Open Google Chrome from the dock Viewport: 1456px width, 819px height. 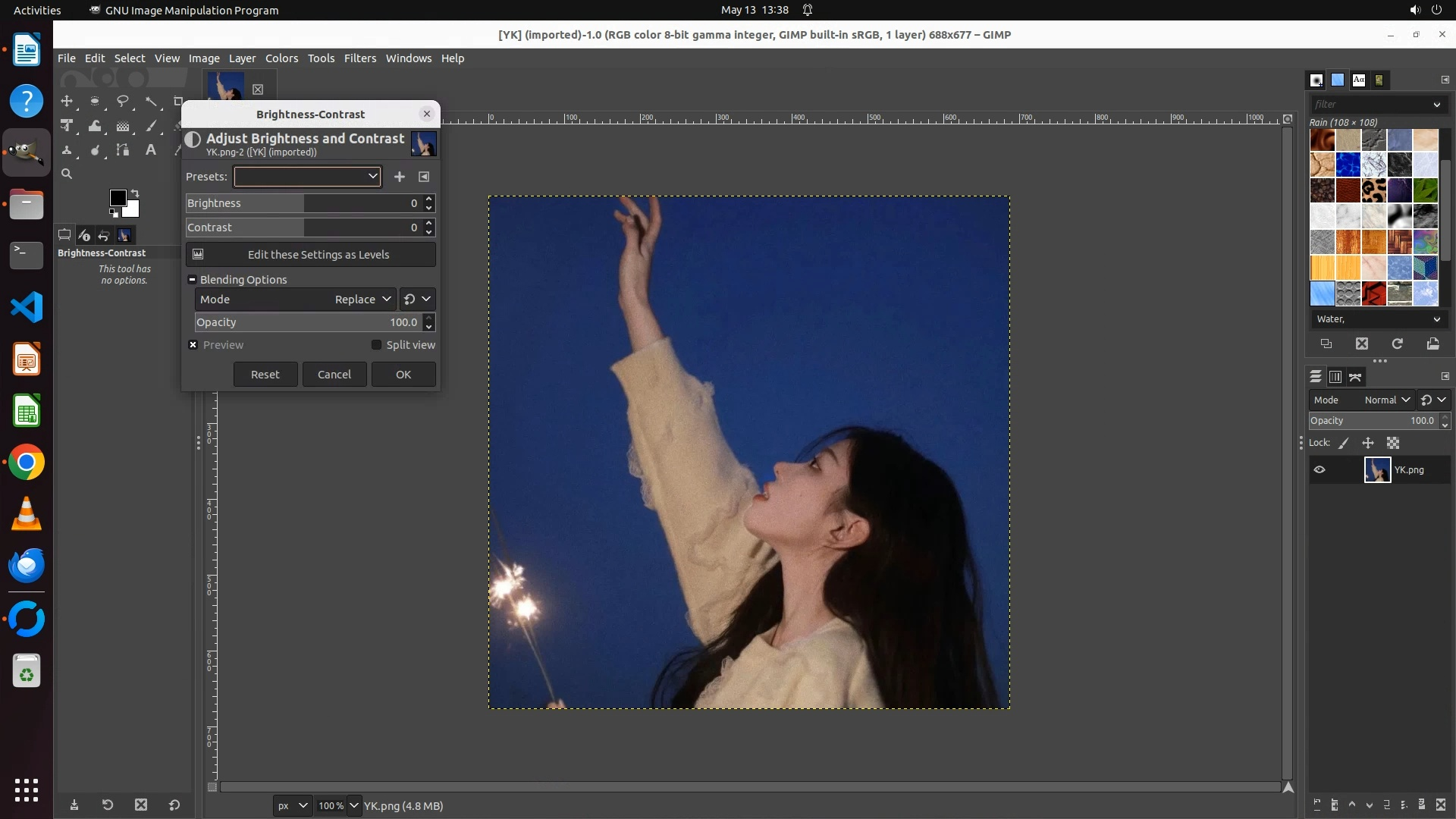pos(27,463)
